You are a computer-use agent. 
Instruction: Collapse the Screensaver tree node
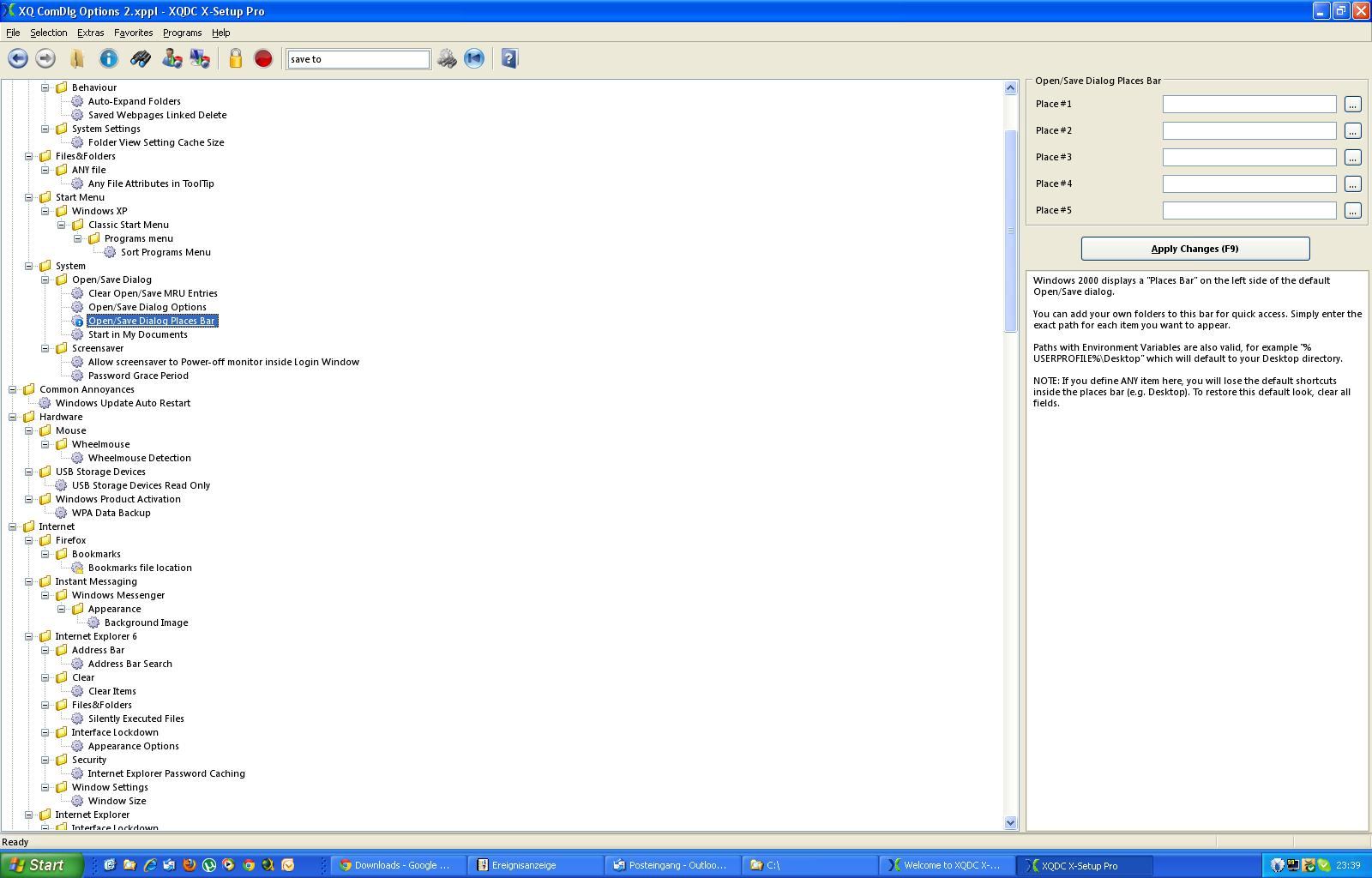[x=45, y=348]
